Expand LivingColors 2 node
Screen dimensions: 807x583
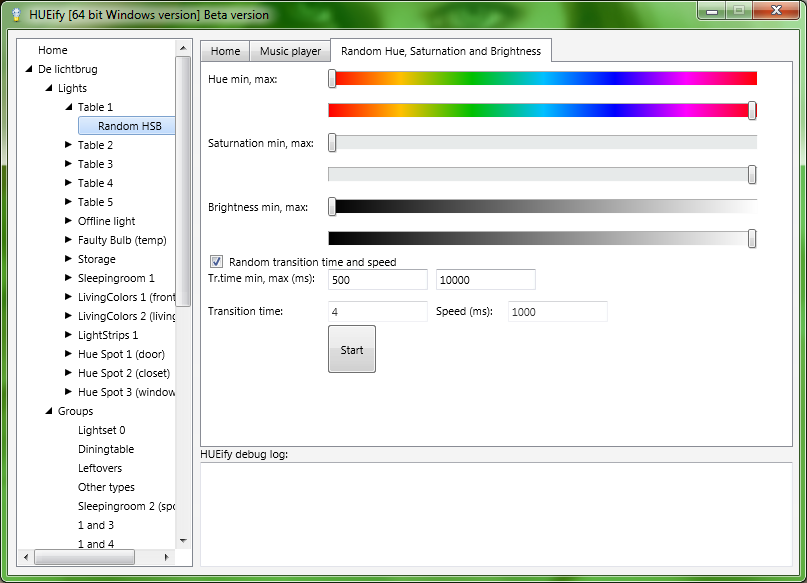click(68, 316)
